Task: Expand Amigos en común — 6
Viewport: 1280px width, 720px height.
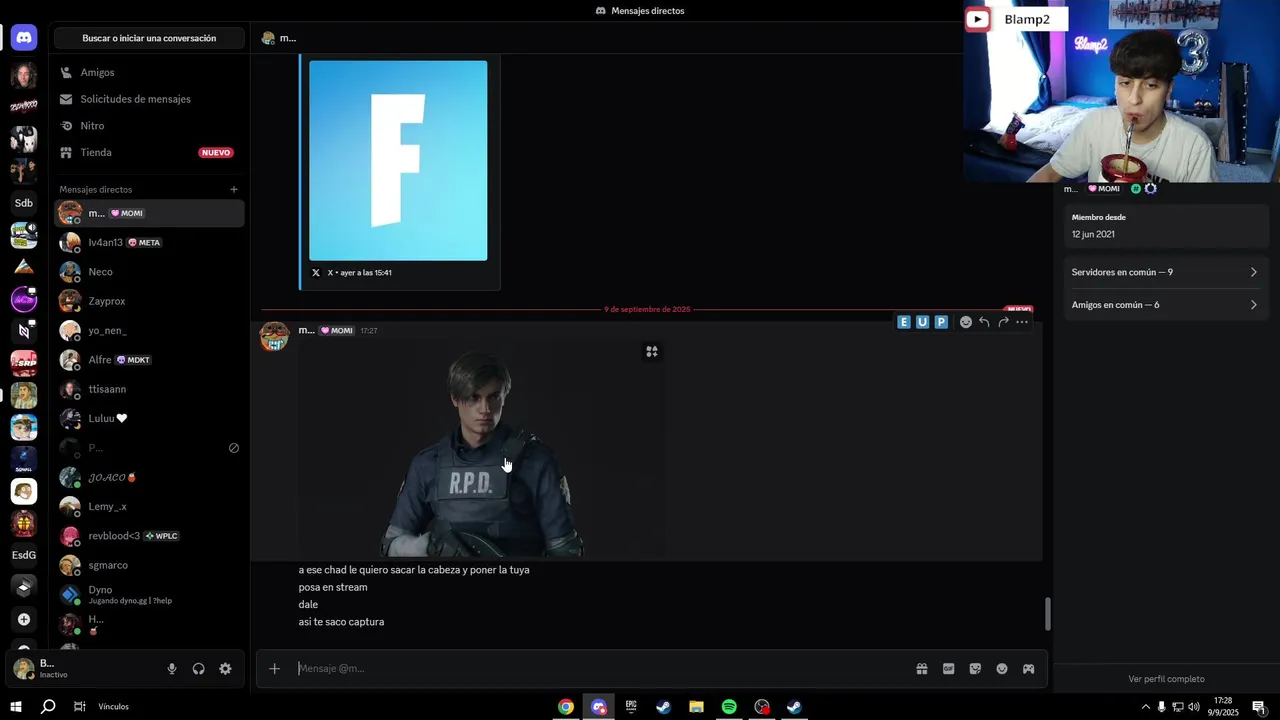Action: pos(1164,304)
